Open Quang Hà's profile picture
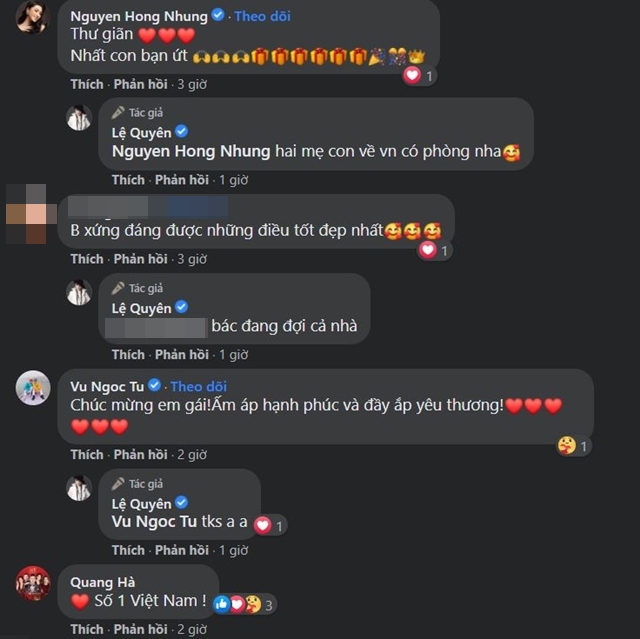 (x=33, y=583)
